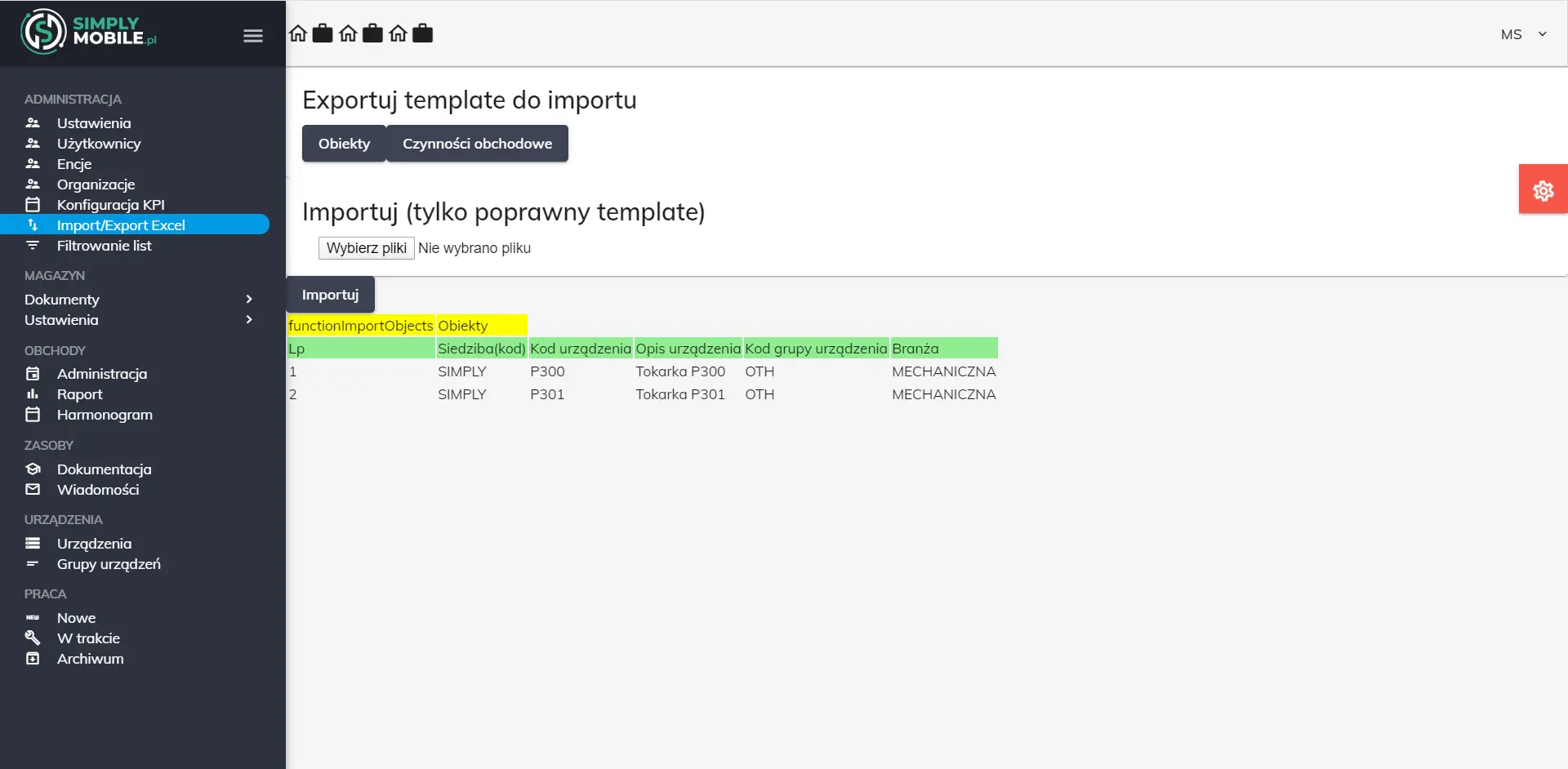Viewport: 1568px width, 769px height.
Task: Click the Obiekty export button
Action: coord(344,144)
